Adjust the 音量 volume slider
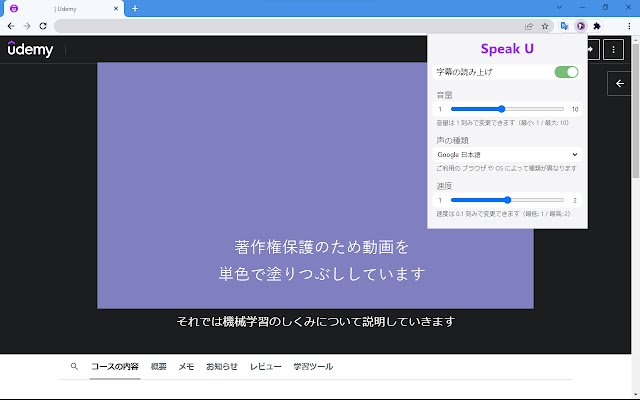 pyautogui.click(x=507, y=109)
